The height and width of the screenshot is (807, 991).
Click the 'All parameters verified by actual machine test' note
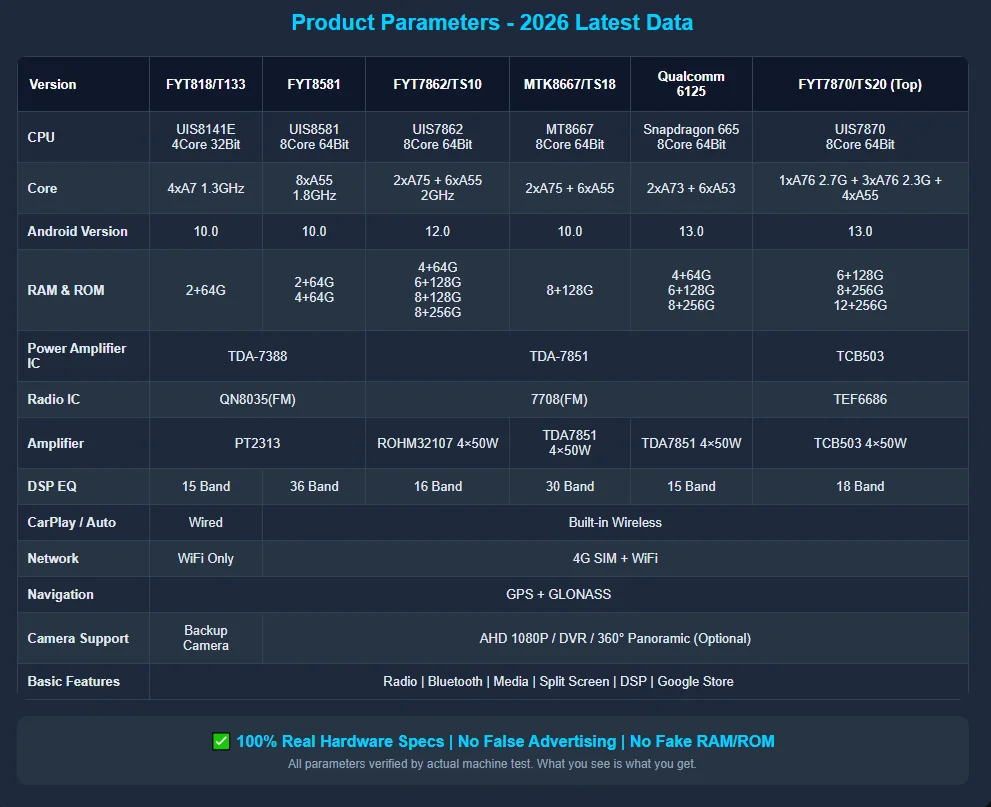coord(492,764)
